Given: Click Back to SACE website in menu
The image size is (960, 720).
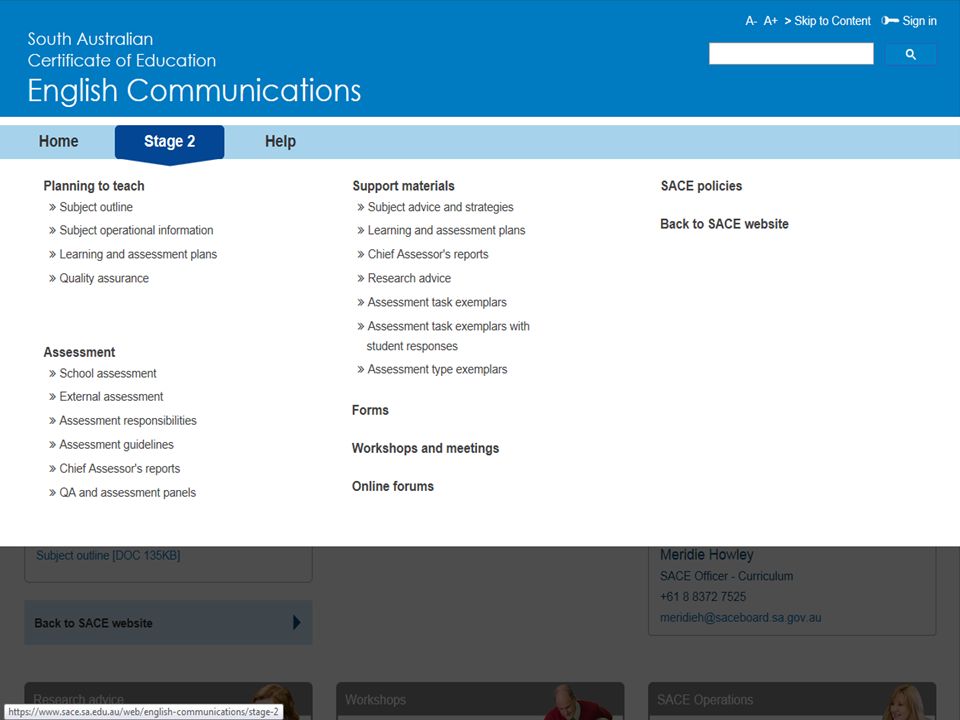Looking at the screenshot, I should point(724,224).
